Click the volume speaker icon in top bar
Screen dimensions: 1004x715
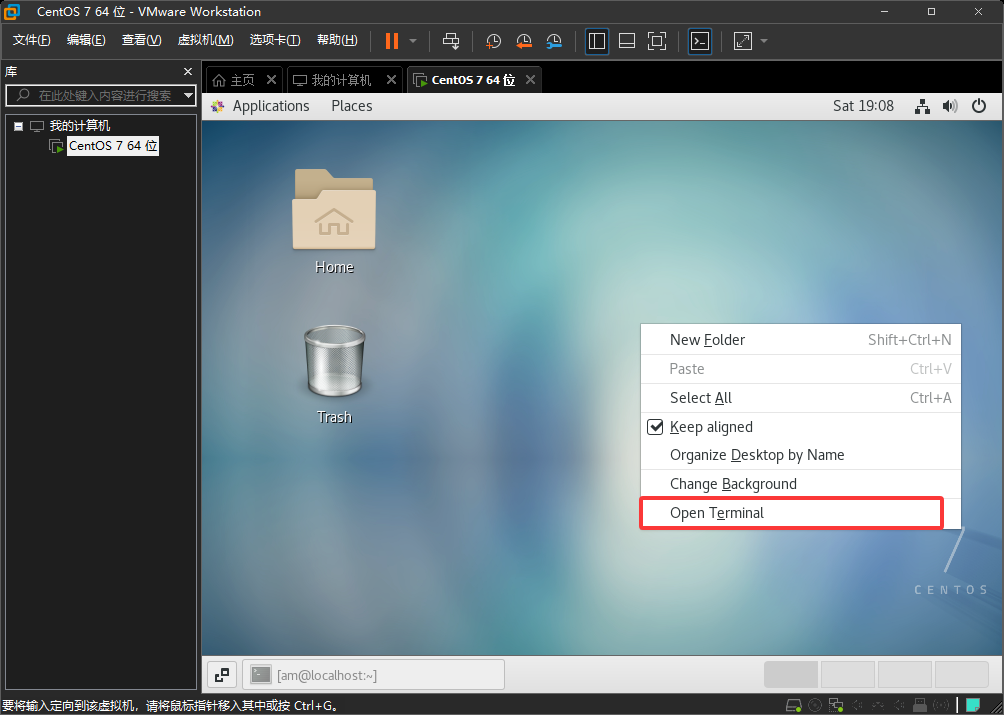click(x=950, y=106)
